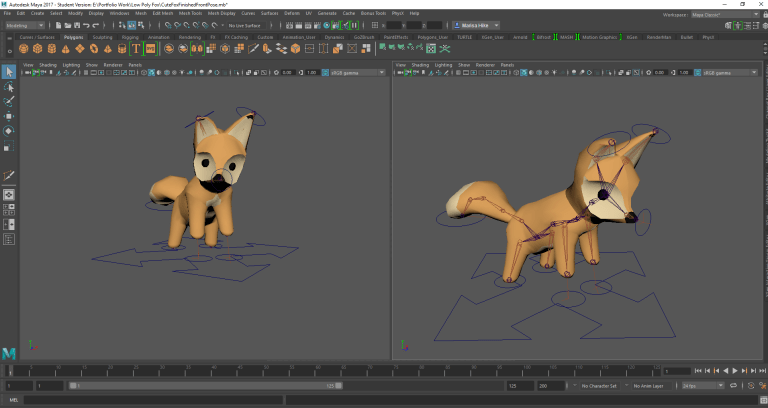Toggle Attribute Editor panel icon at top right

(x=746, y=25)
